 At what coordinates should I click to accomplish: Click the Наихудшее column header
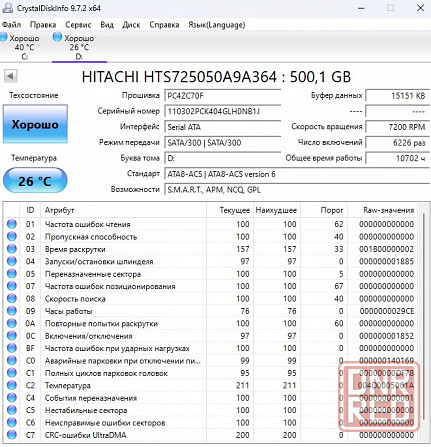point(276,210)
